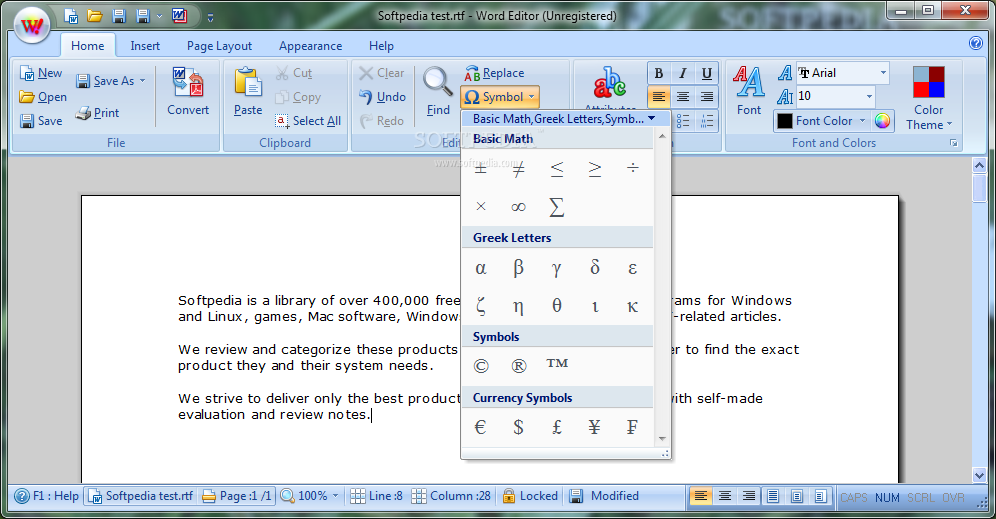Click the Softpedia test.rtf status bar entry

pos(140,496)
